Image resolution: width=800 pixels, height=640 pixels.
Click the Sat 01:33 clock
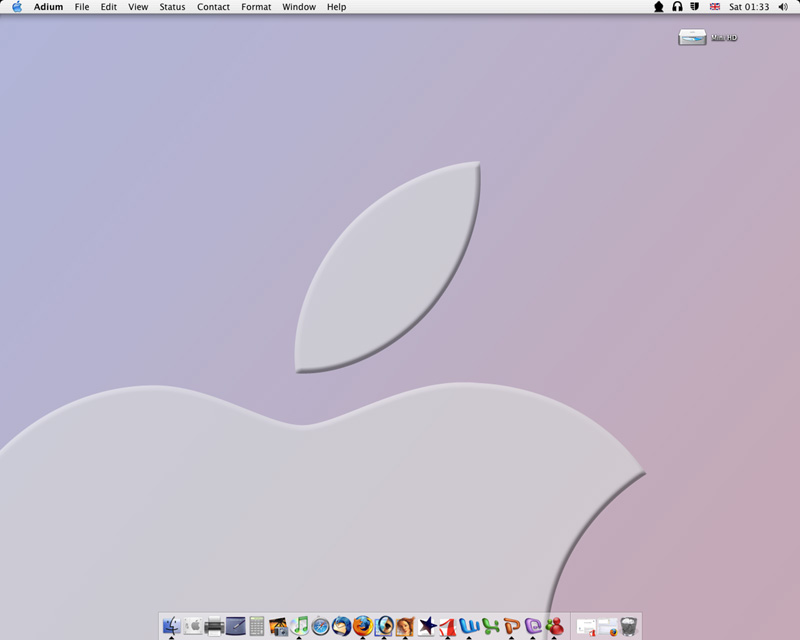tap(749, 7)
